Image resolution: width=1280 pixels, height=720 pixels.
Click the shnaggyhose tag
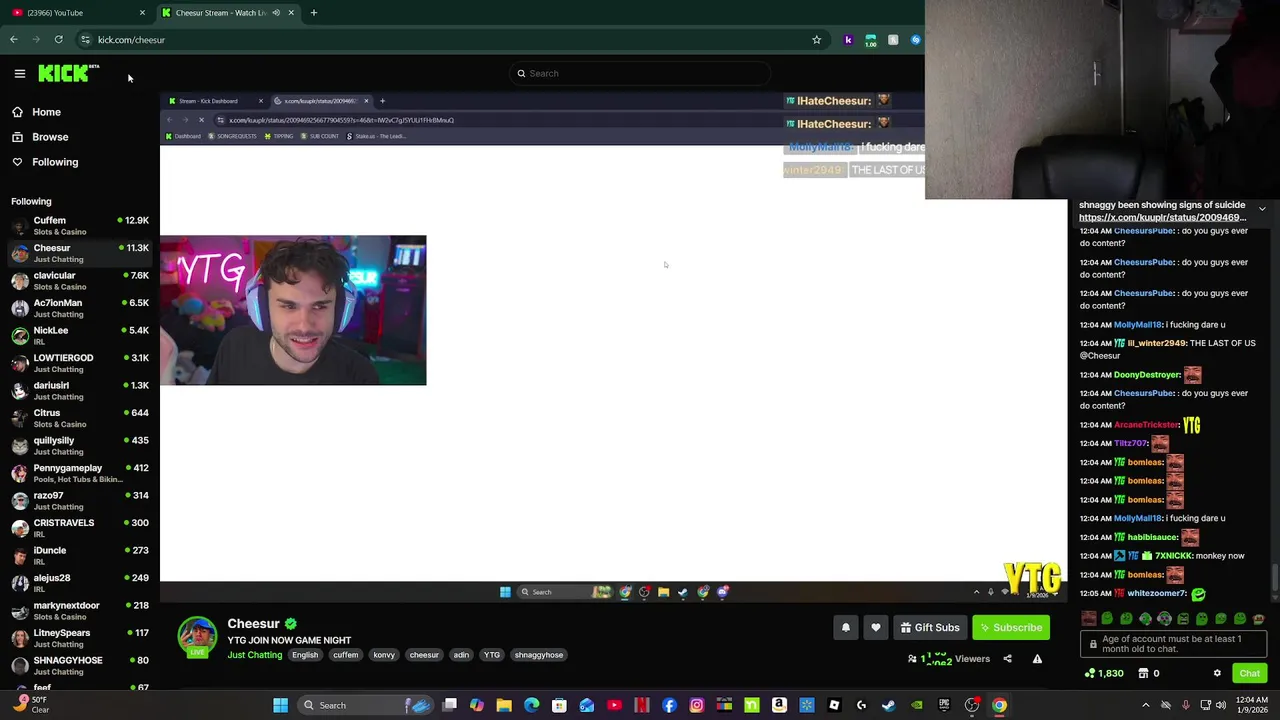click(x=539, y=655)
